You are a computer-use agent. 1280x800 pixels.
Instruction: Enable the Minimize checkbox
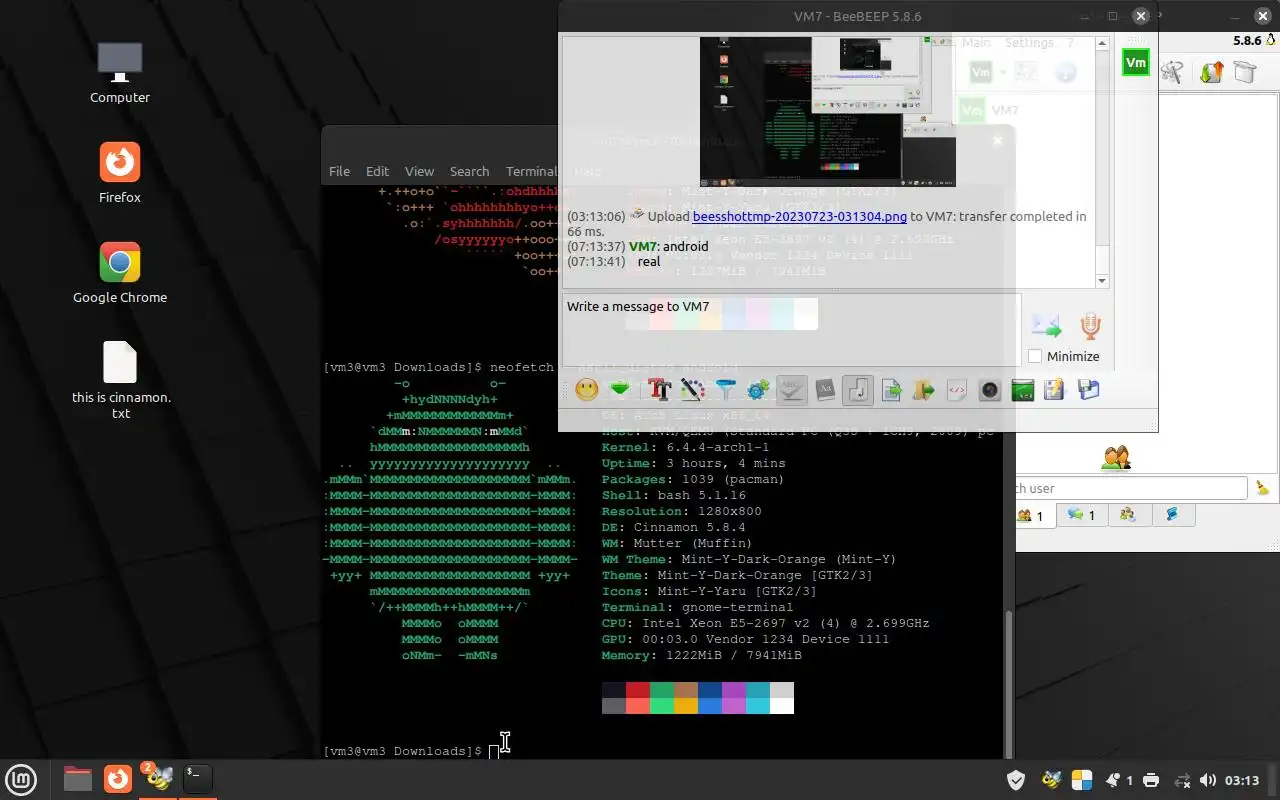1035,356
